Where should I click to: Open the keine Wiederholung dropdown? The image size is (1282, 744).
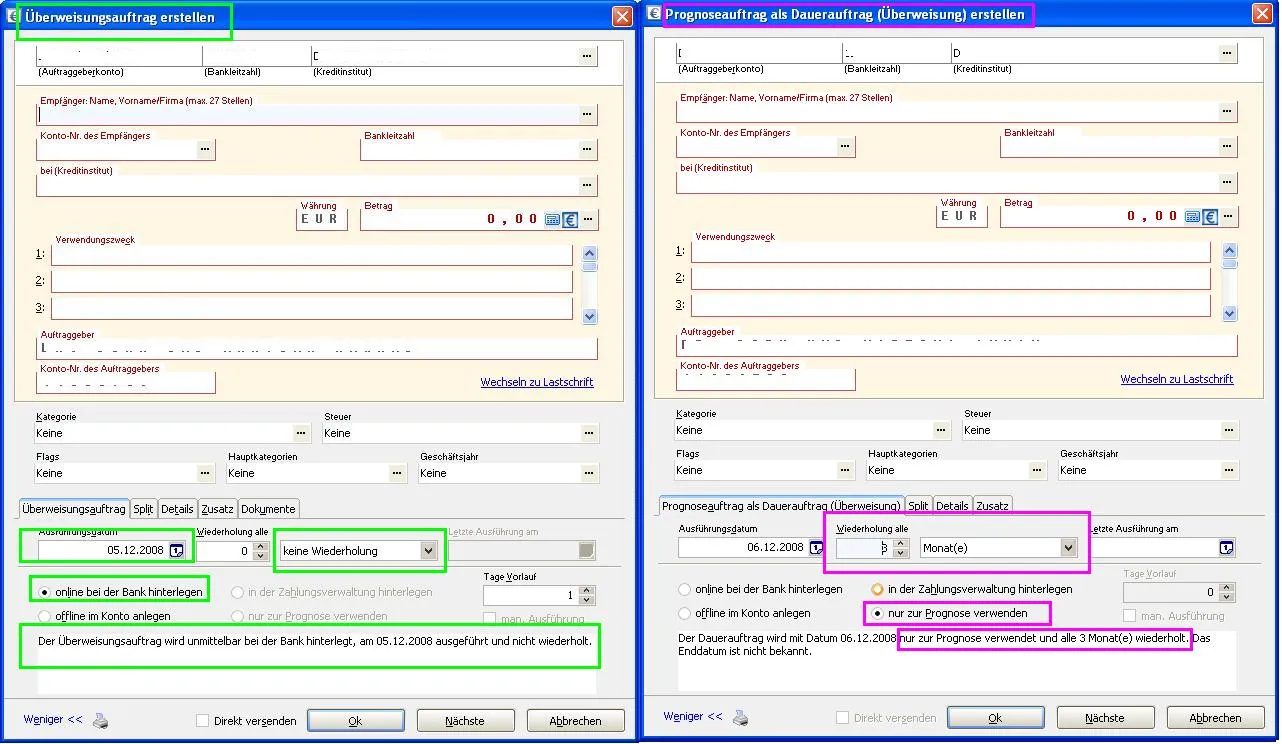[x=429, y=551]
